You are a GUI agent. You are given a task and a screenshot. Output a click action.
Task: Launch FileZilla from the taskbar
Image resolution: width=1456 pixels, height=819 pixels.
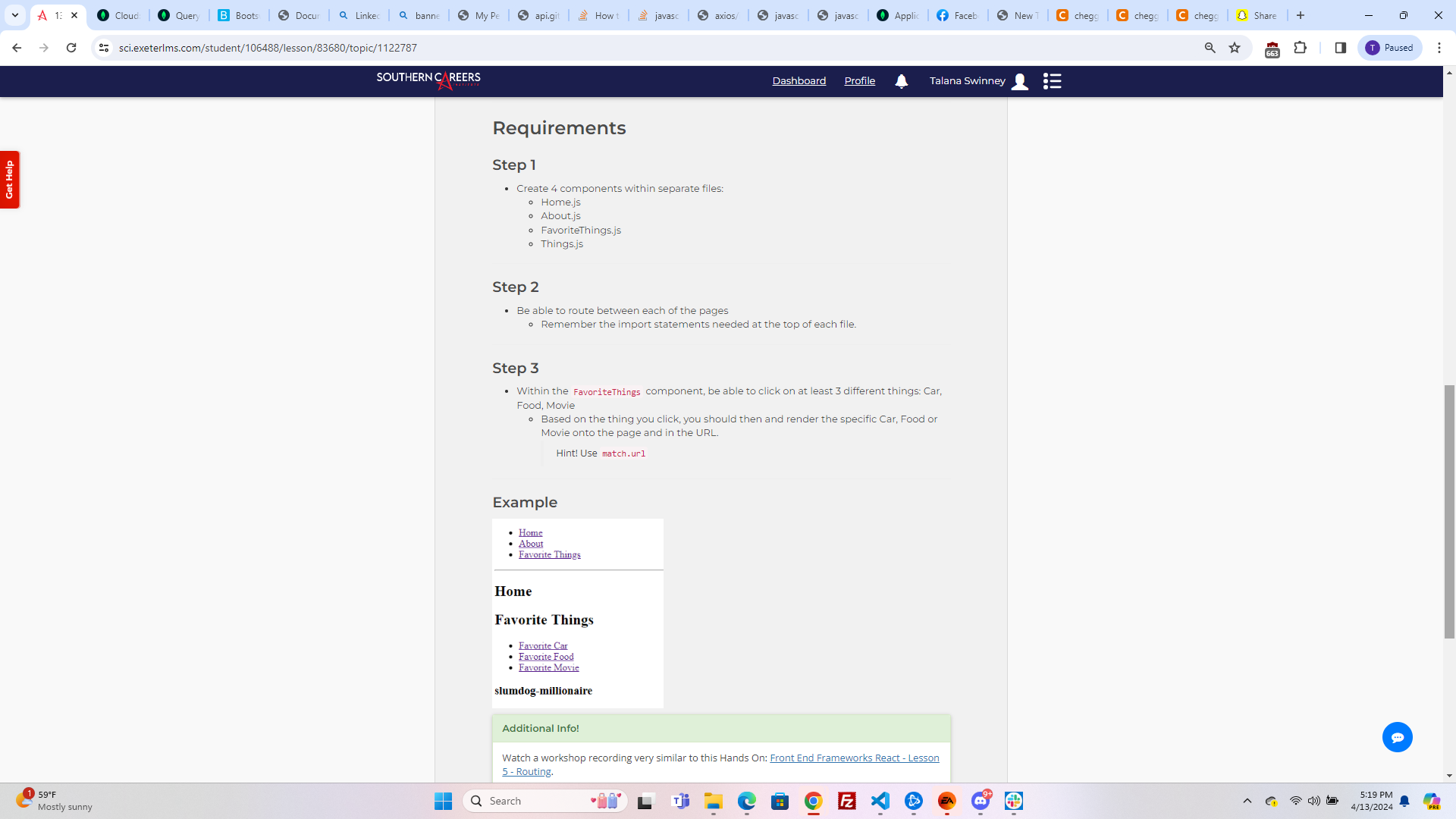pyautogui.click(x=847, y=801)
